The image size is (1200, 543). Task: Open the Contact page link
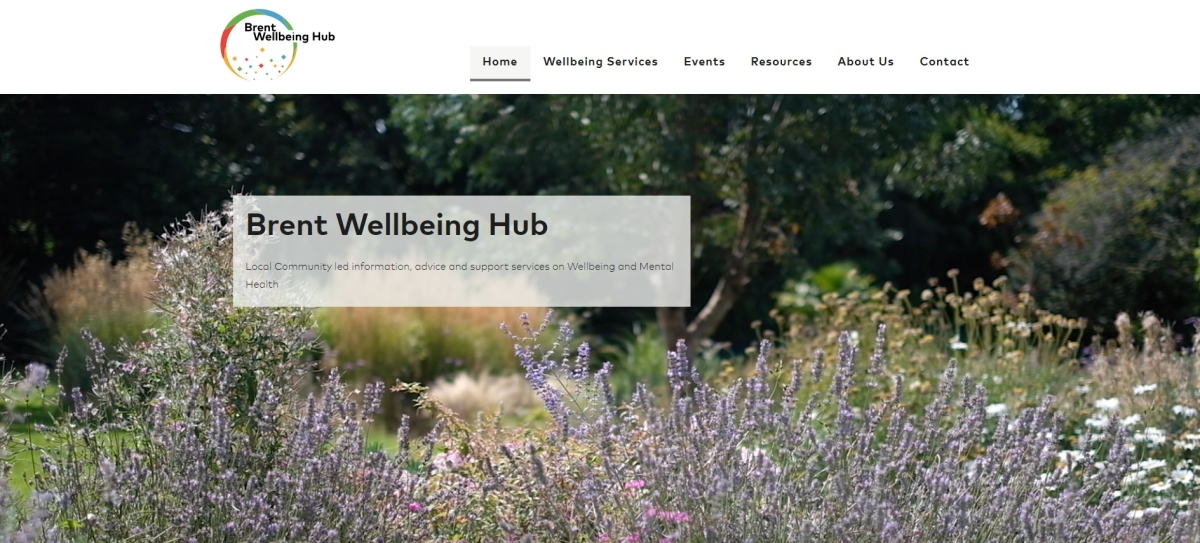pos(944,61)
